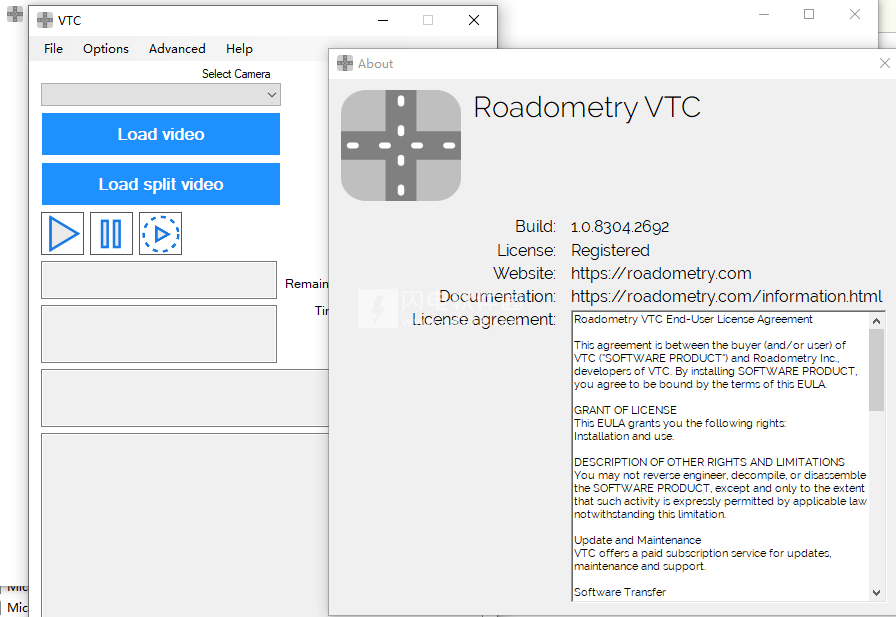Click the Pause video icon in VTC
Image resolution: width=896 pixels, height=617 pixels.
[111, 234]
